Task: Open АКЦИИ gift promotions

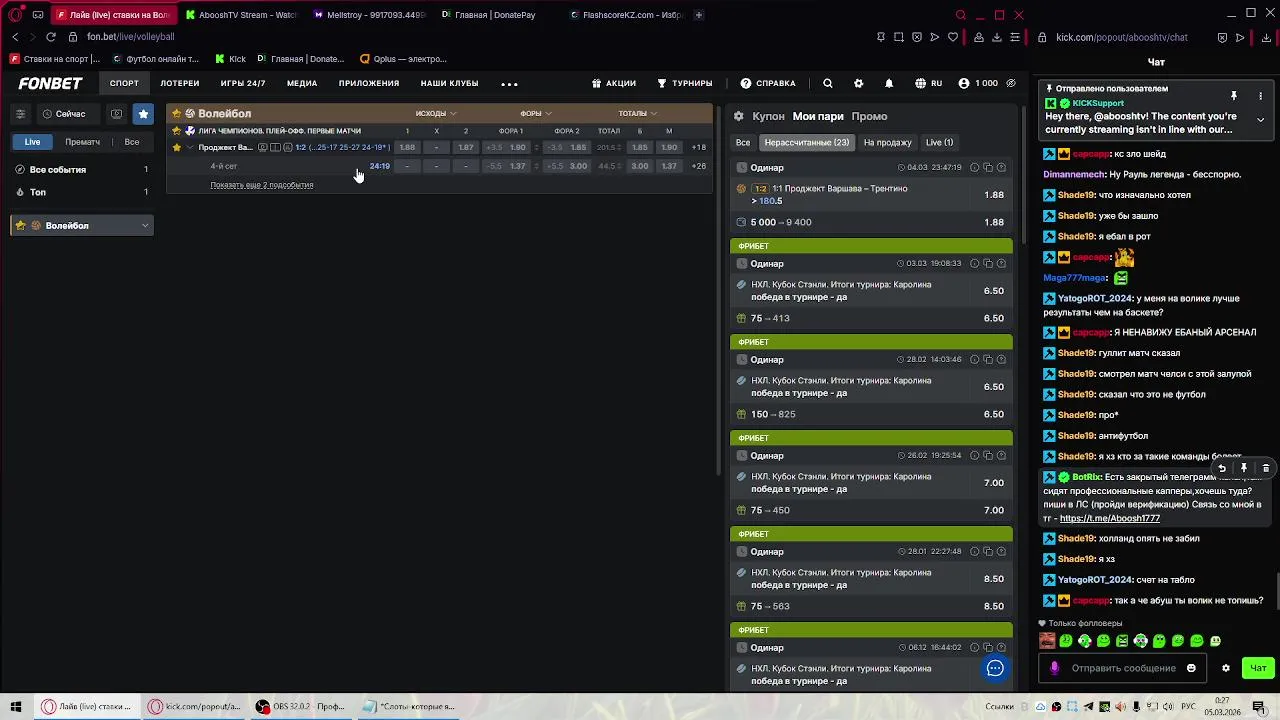Action: 614,83
